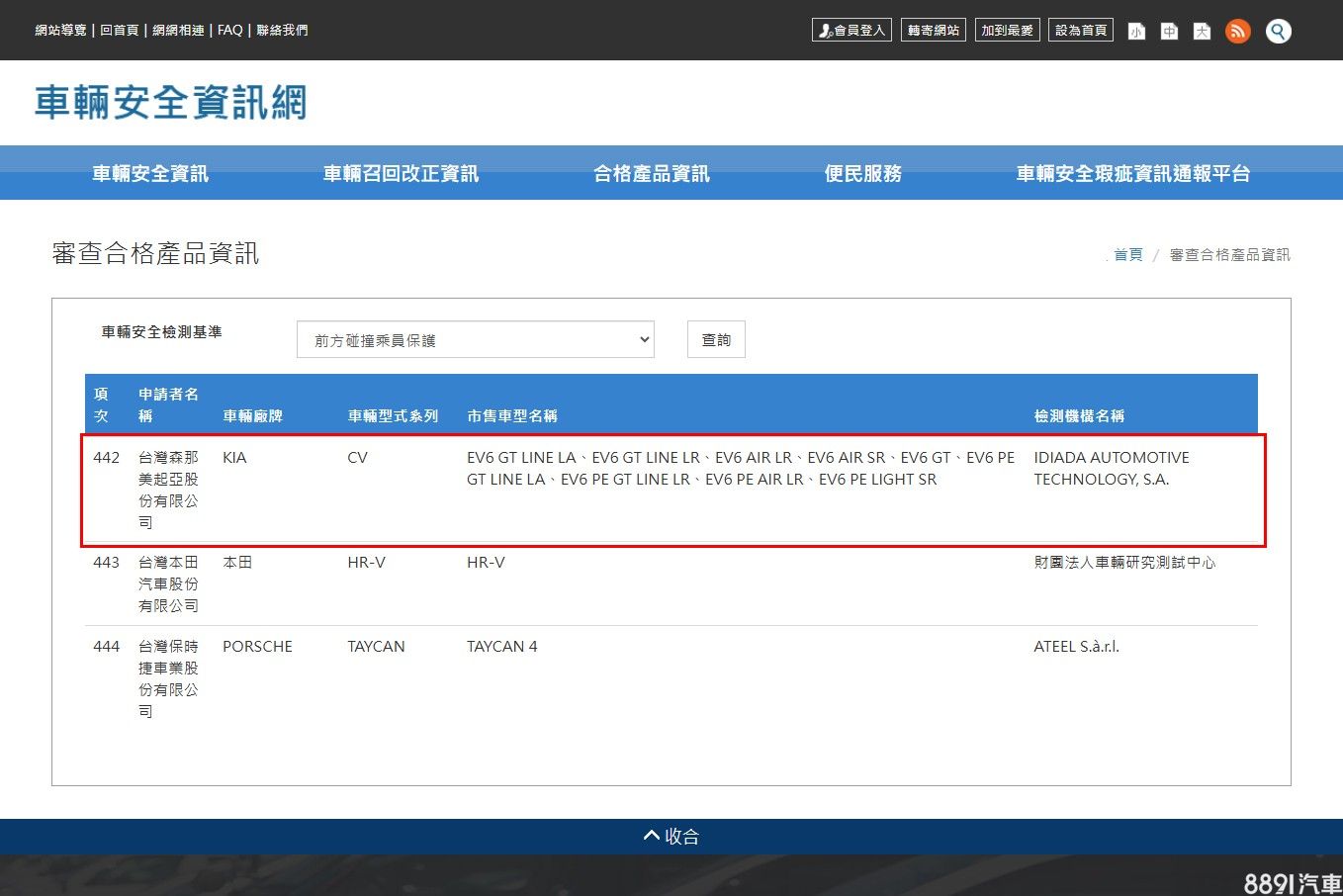
Task: Set font size to small (小)
Action: pyautogui.click(x=1136, y=31)
